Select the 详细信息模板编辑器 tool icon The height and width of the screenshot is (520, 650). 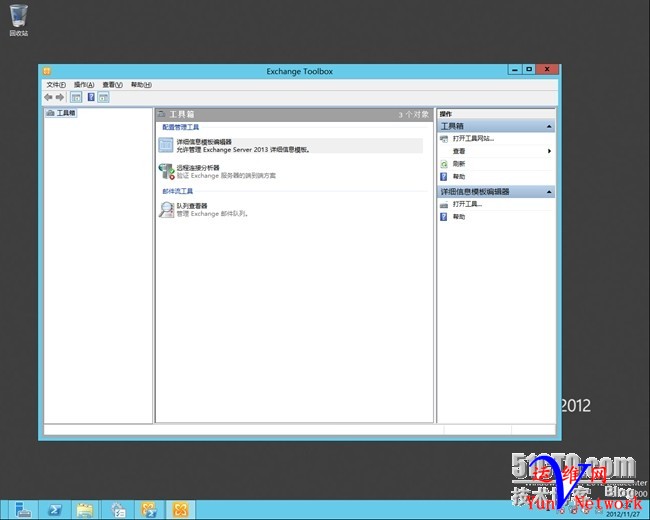pyautogui.click(x=166, y=145)
